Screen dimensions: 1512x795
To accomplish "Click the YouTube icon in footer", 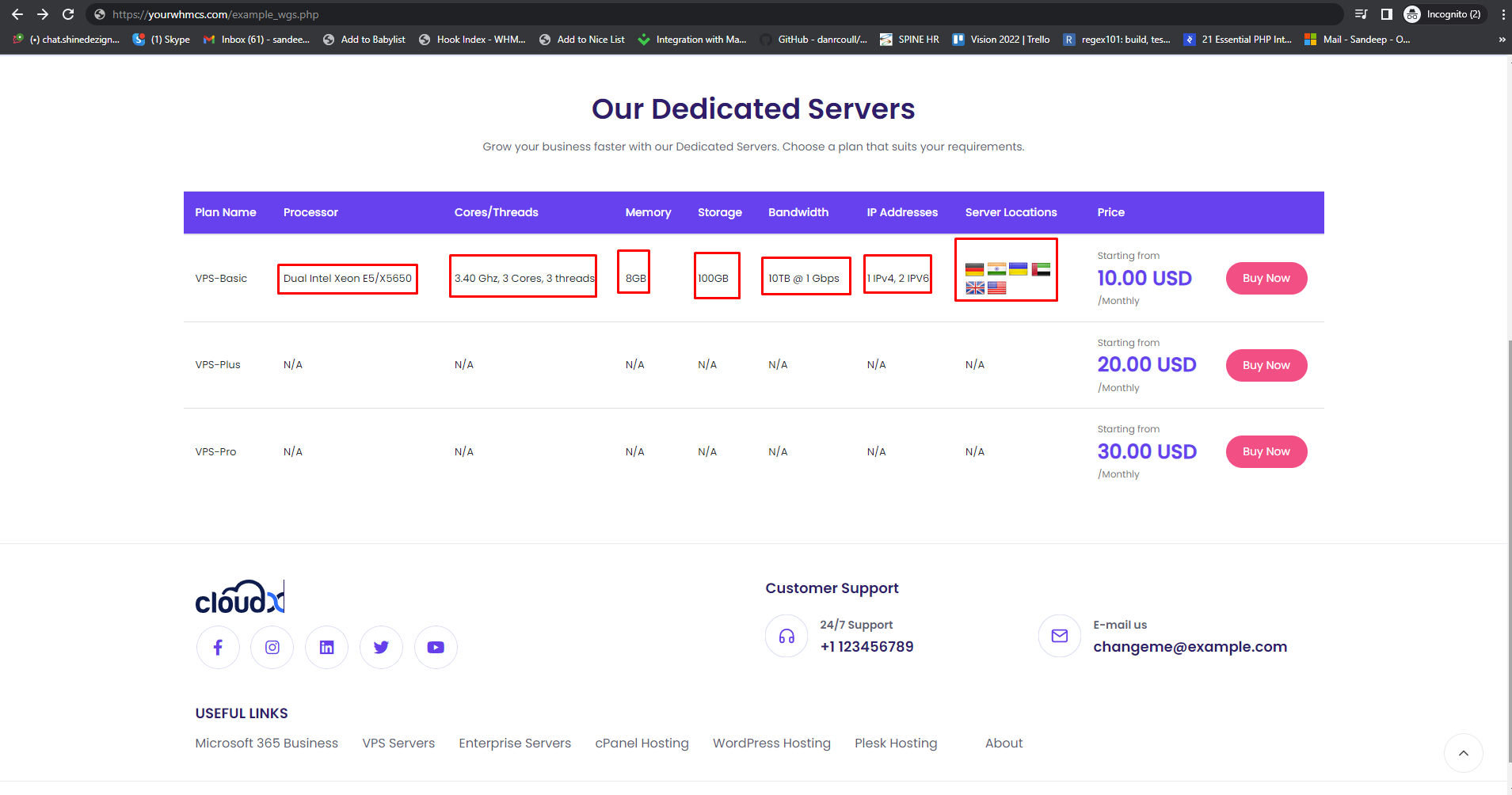I will 436,648.
